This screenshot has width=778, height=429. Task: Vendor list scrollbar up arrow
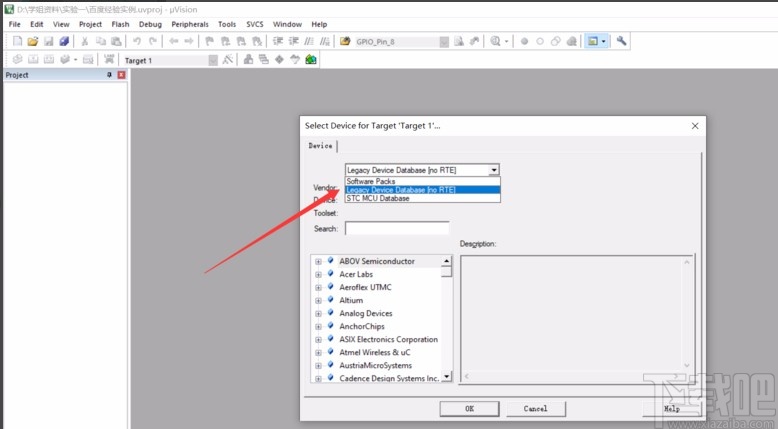pyautogui.click(x=447, y=261)
